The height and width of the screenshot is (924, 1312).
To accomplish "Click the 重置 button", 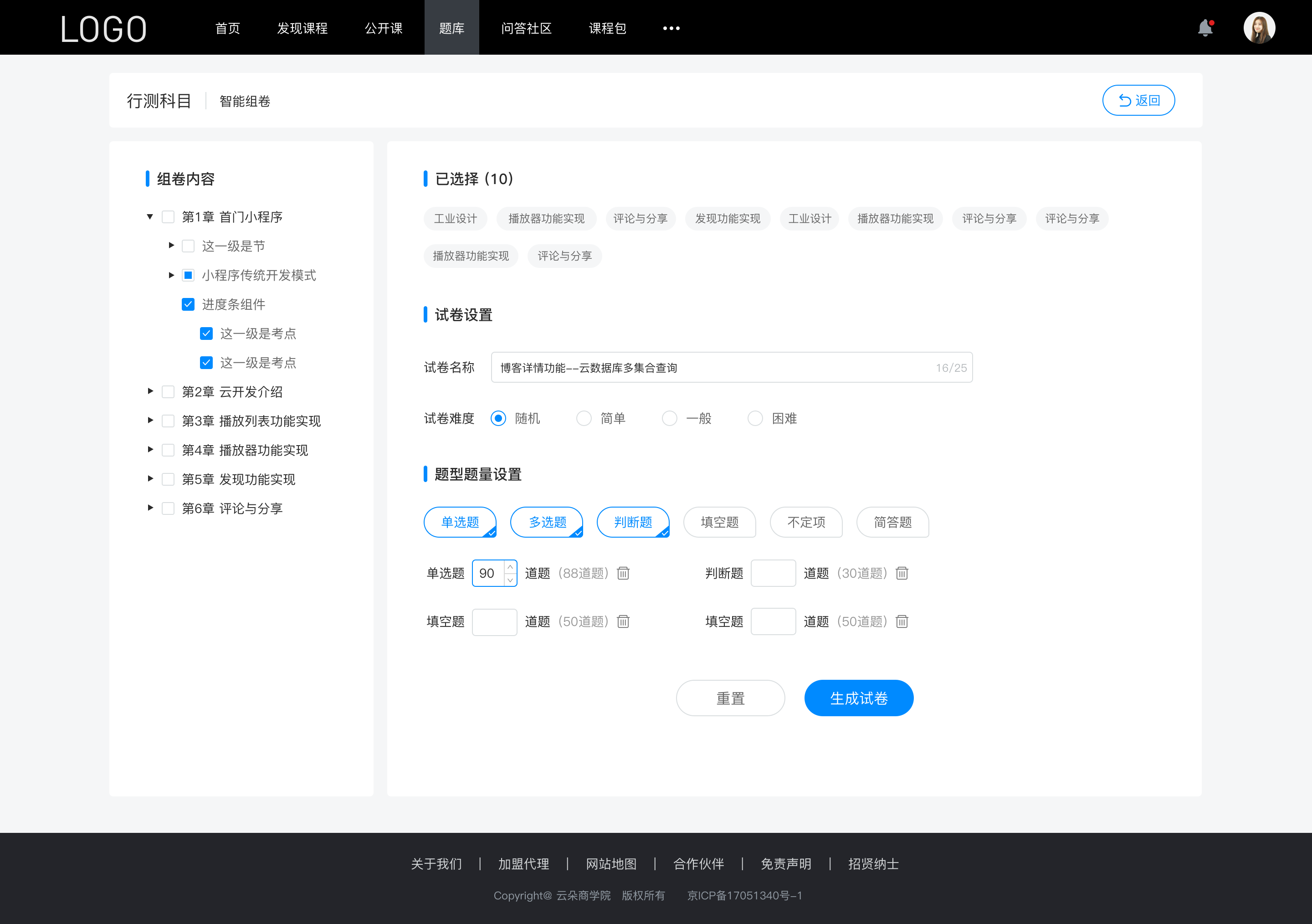I will point(729,698).
